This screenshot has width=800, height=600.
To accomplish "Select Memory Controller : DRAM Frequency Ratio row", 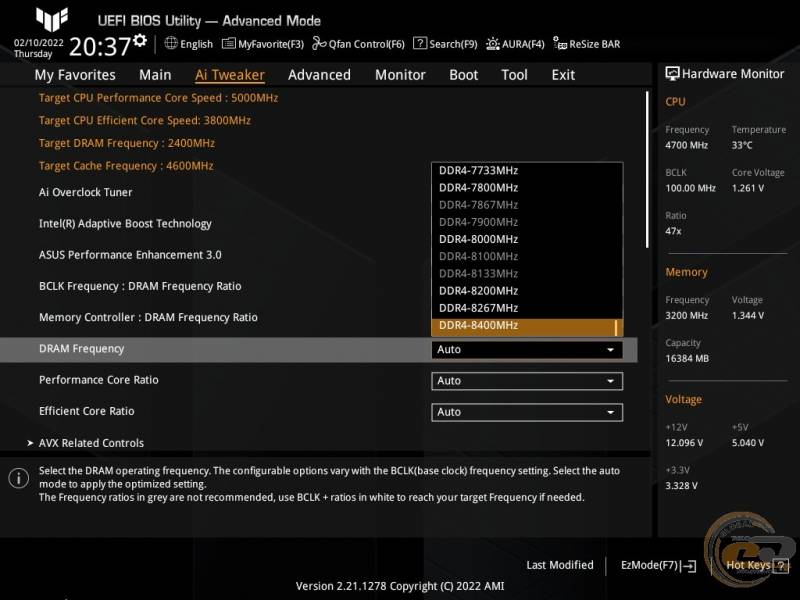I will tap(148, 317).
